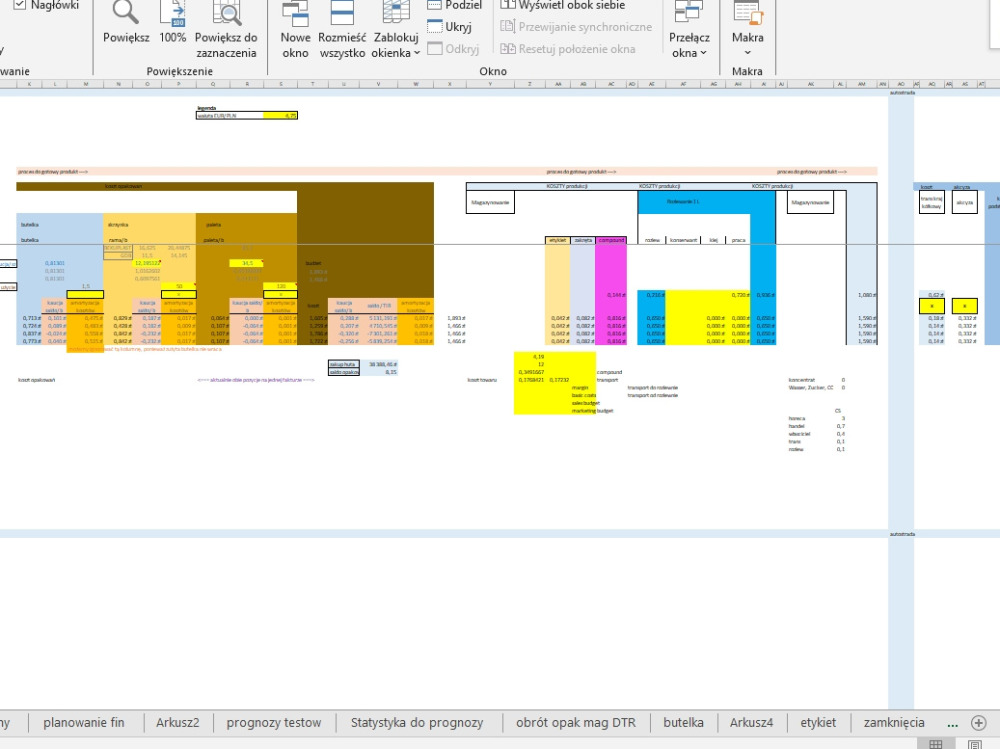Click the etykiet column header cell
Screen dimensions: 1000x749
pos(557,240)
